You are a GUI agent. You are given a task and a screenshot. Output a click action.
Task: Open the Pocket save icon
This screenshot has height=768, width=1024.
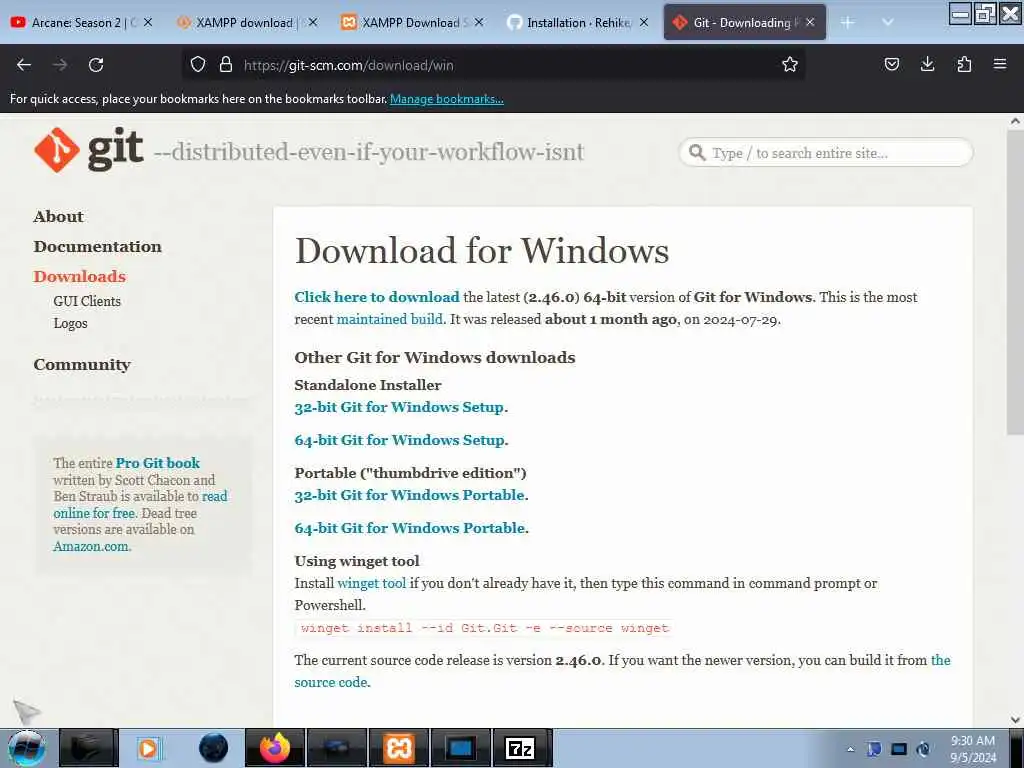(891, 65)
